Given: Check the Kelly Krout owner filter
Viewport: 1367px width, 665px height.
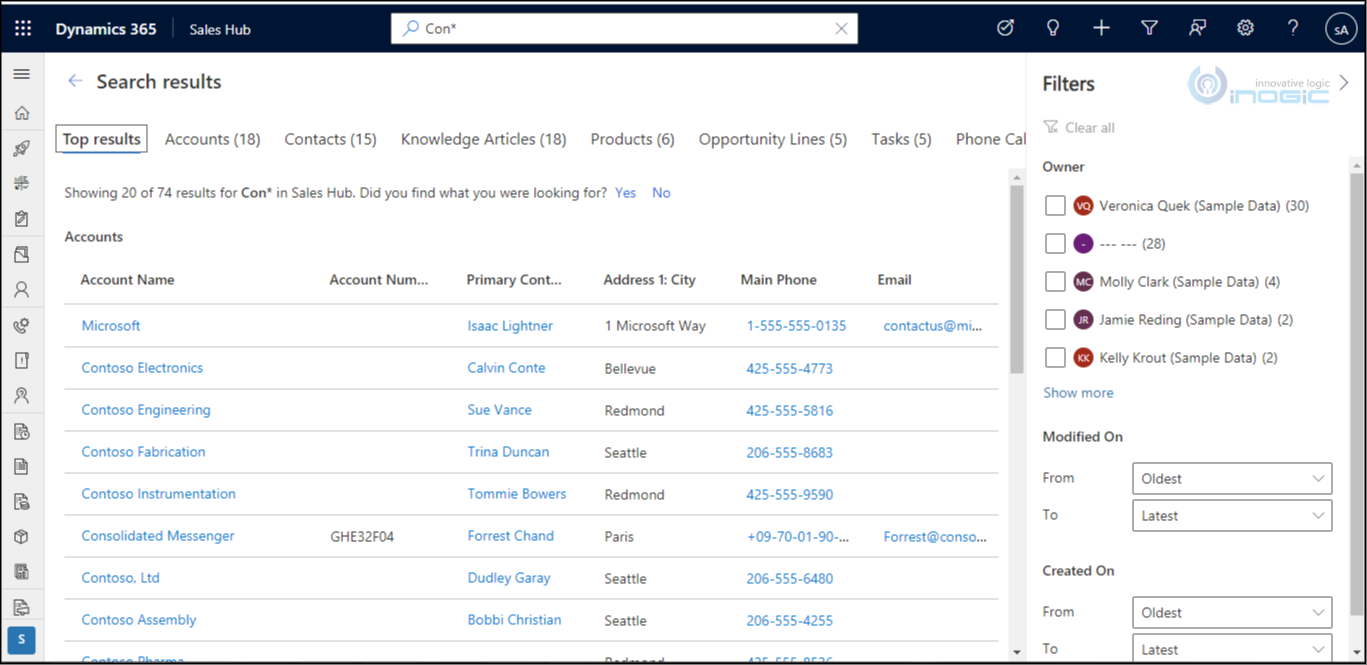Looking at the screenshot, I should pyautogui.click(x=1055, y=358).
